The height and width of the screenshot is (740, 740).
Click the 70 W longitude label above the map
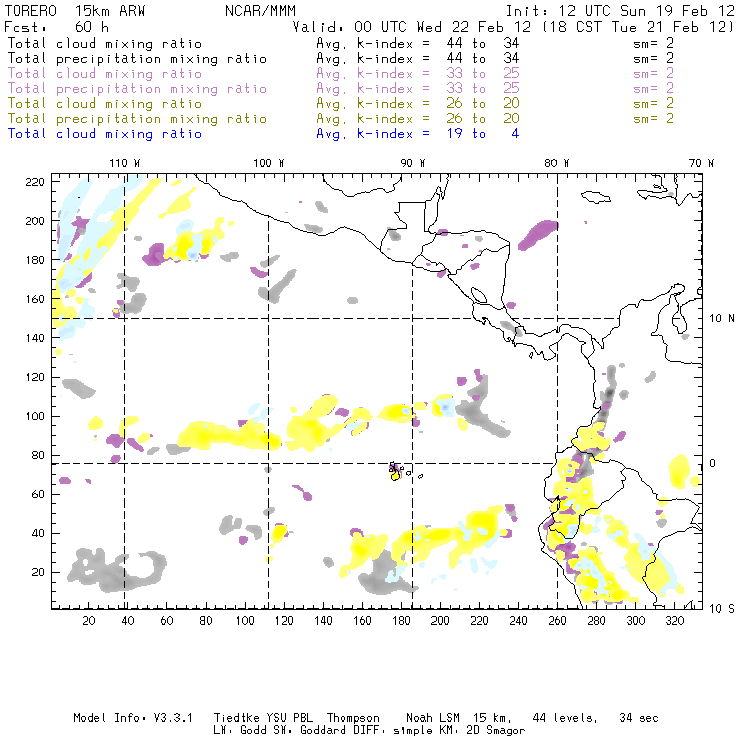click(703, 162)
